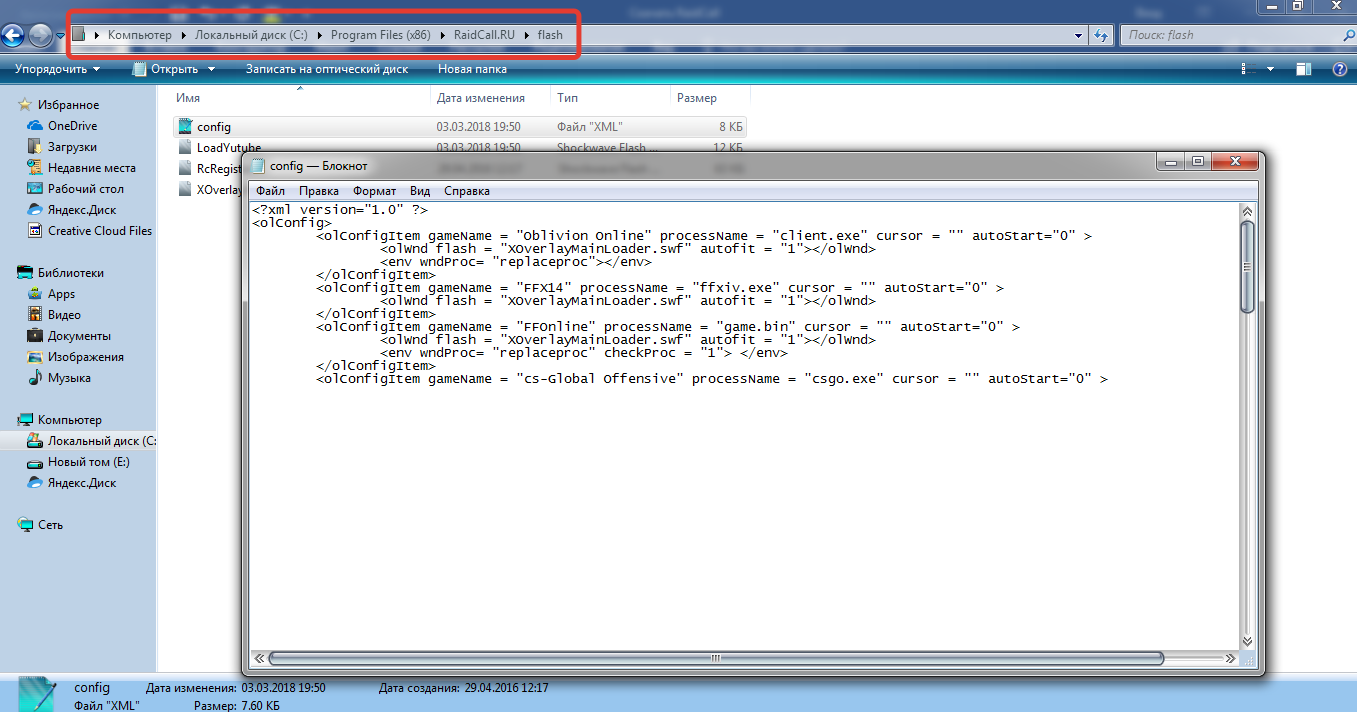Select the config XML file in the list
The image size is (1357, 712).
214,127
